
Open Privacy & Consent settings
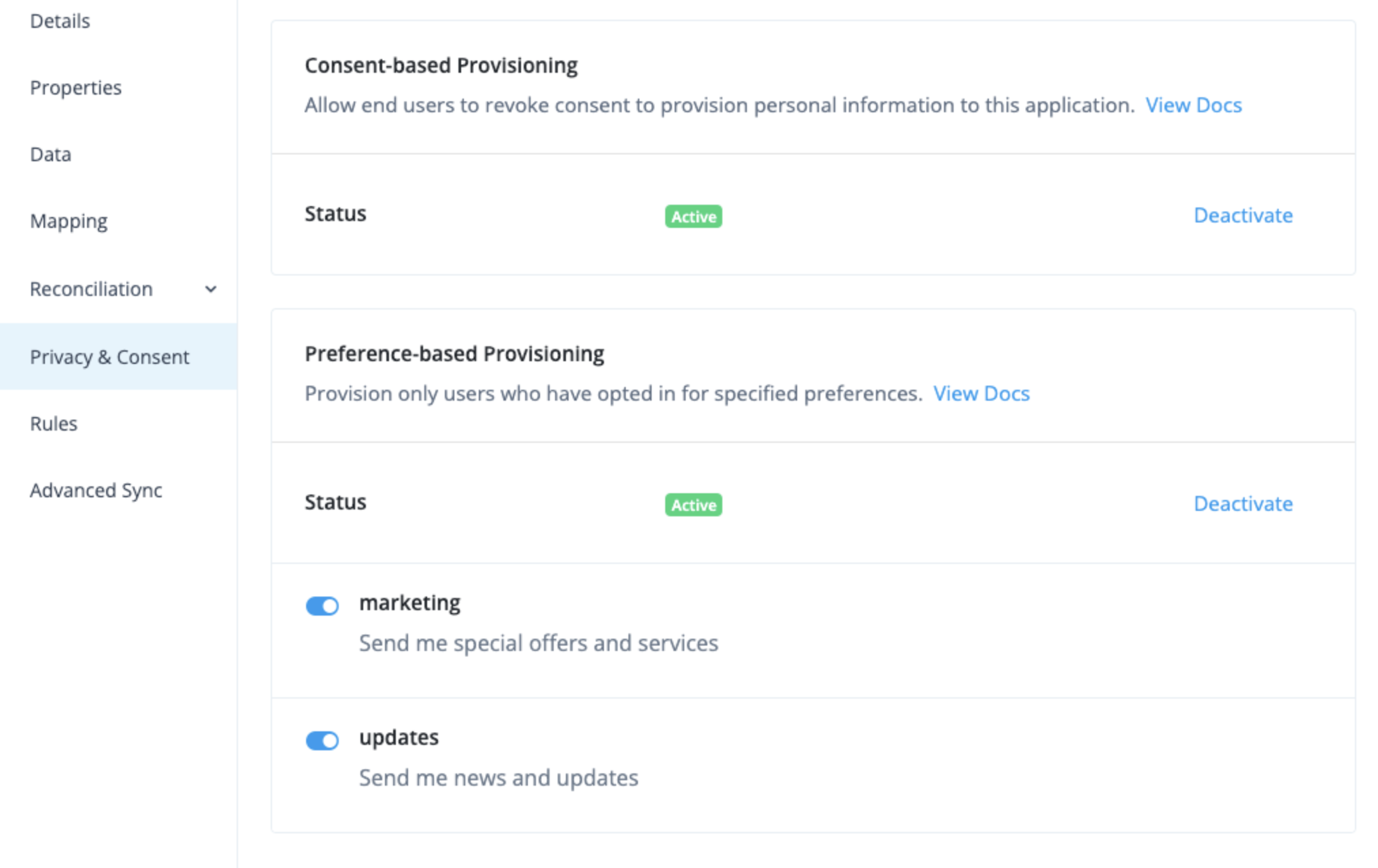click(x=110, y=356)
